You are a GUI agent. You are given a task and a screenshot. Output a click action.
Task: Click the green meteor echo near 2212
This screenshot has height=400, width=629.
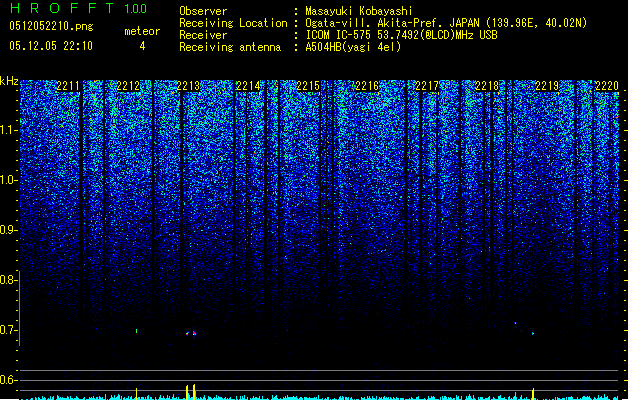pos(136,331)
